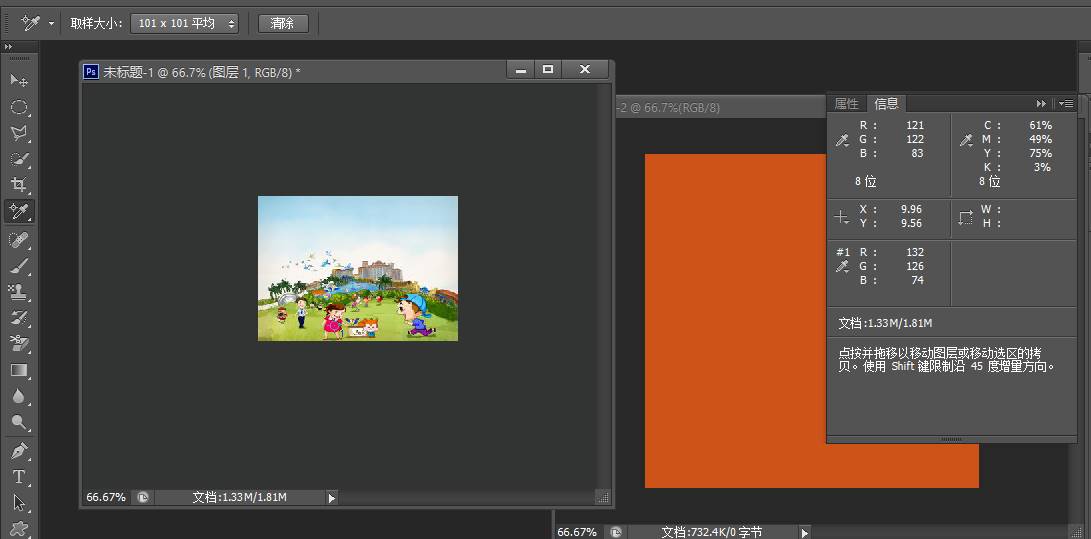Click sampler #1 R value 132
This screenshot has height=539, width=1091.
point(915,252)
